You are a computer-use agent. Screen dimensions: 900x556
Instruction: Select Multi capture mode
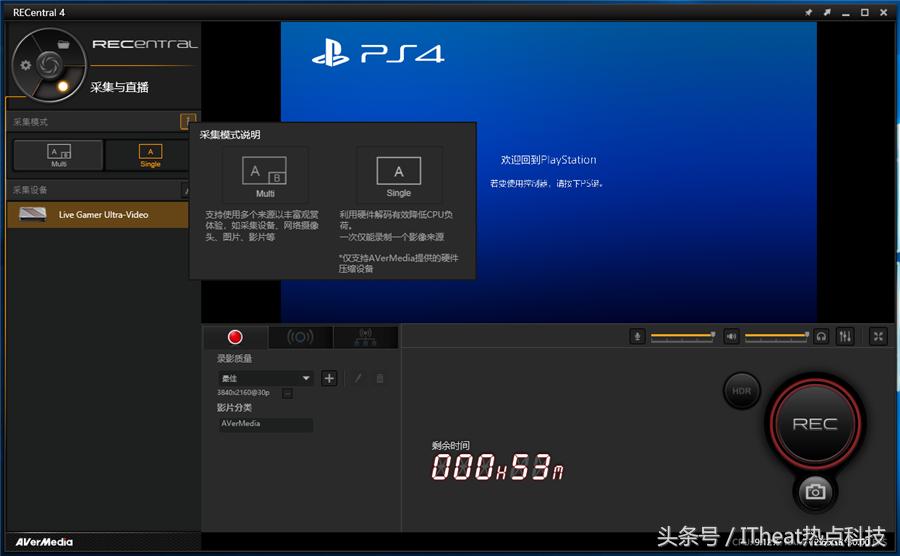[59, 155]
